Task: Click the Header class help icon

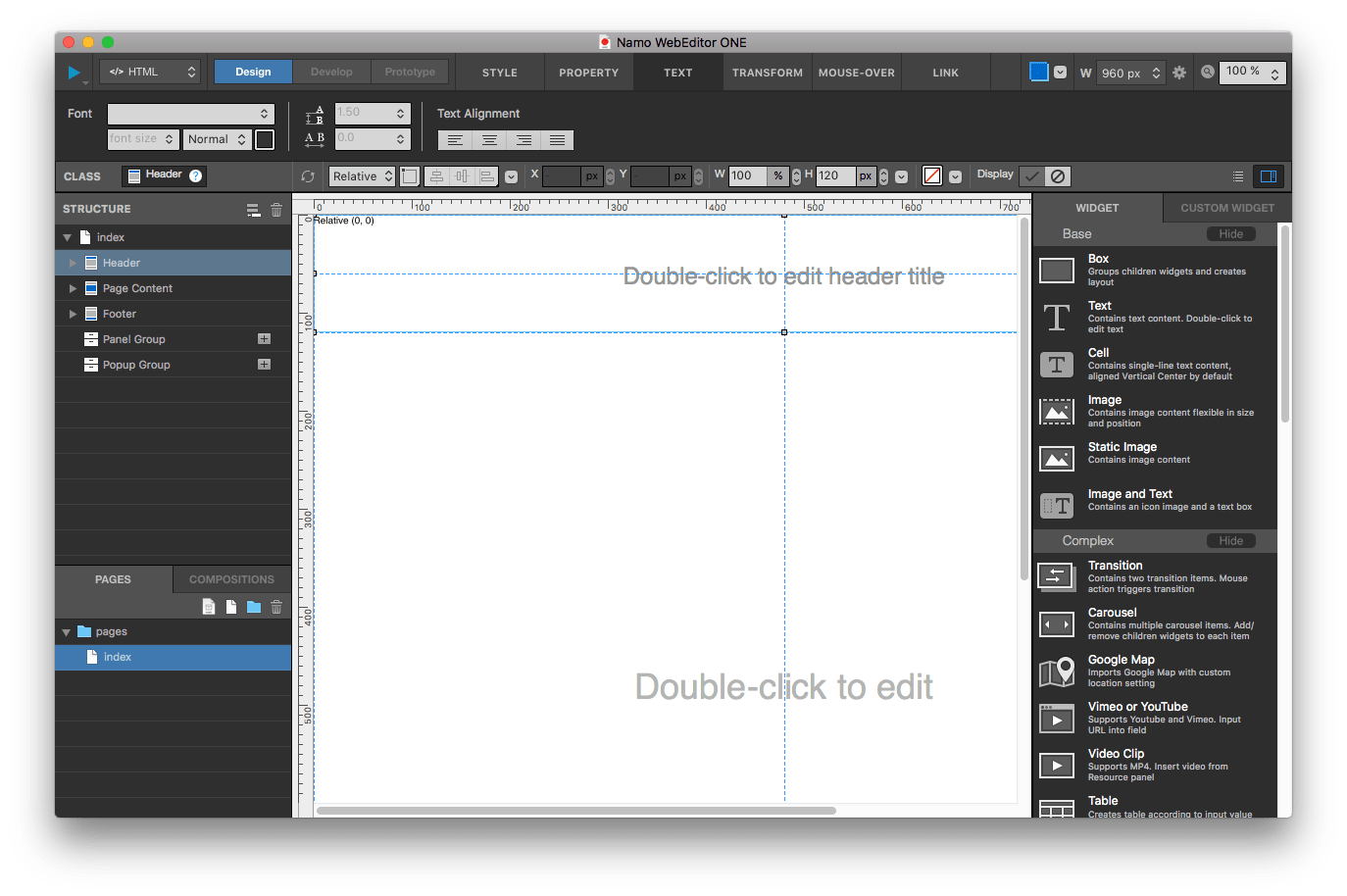Action: pos(196,175)
